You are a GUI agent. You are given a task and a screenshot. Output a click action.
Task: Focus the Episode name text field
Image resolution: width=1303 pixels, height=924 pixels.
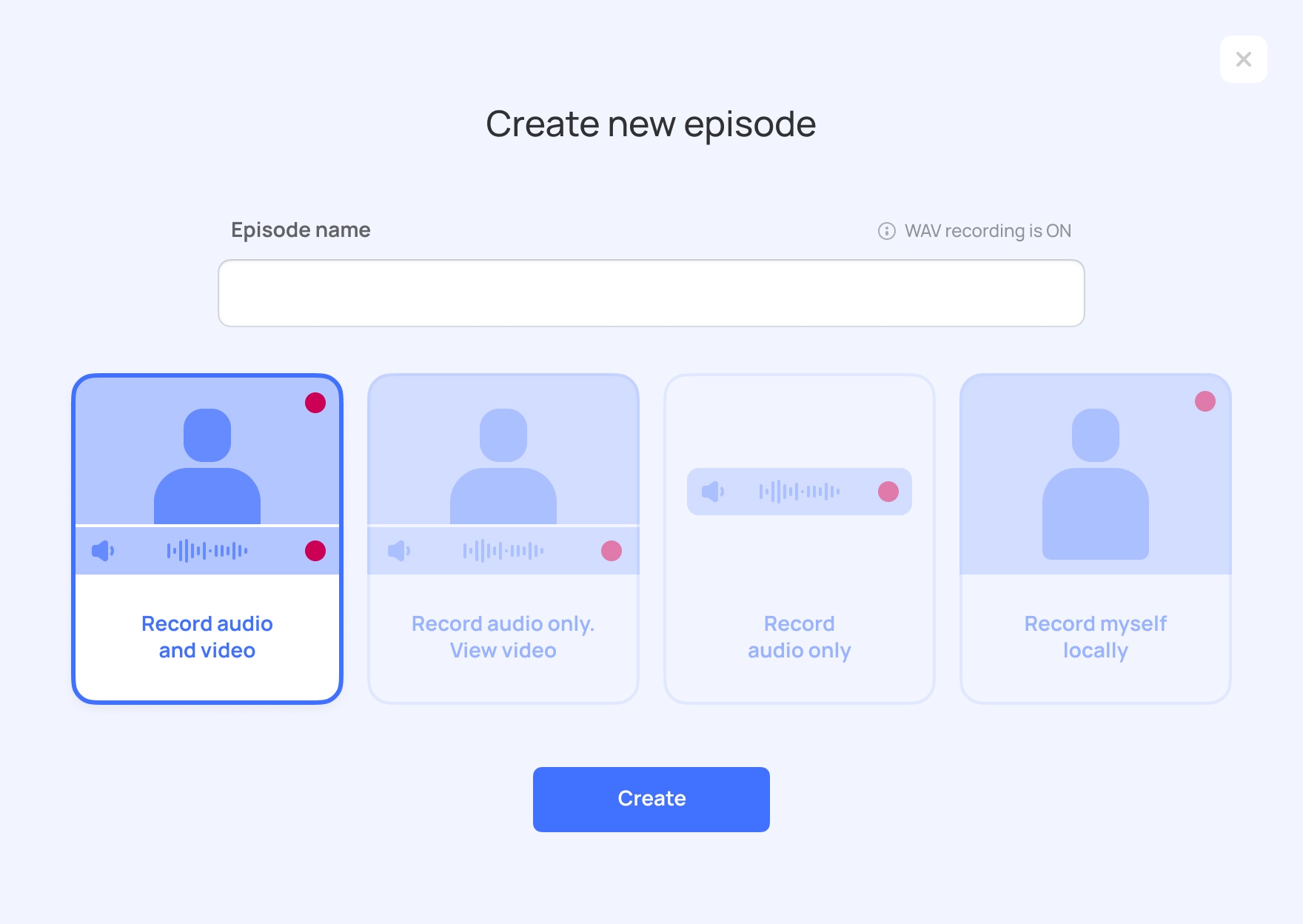coord(651,293)
